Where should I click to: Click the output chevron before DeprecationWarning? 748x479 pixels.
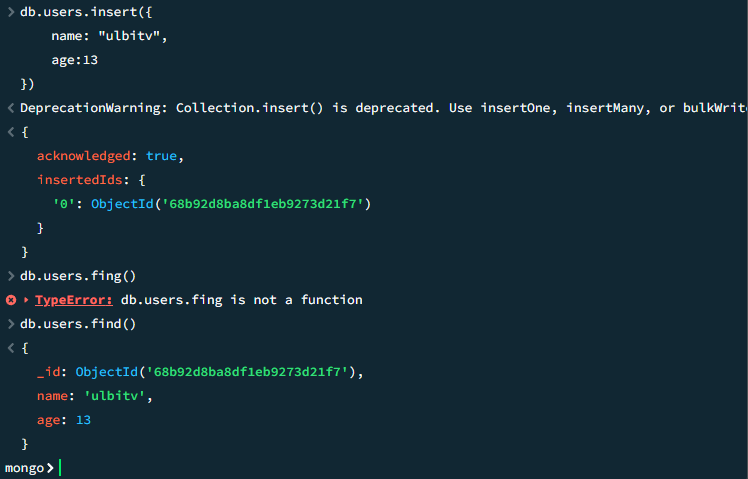(11, 108)
